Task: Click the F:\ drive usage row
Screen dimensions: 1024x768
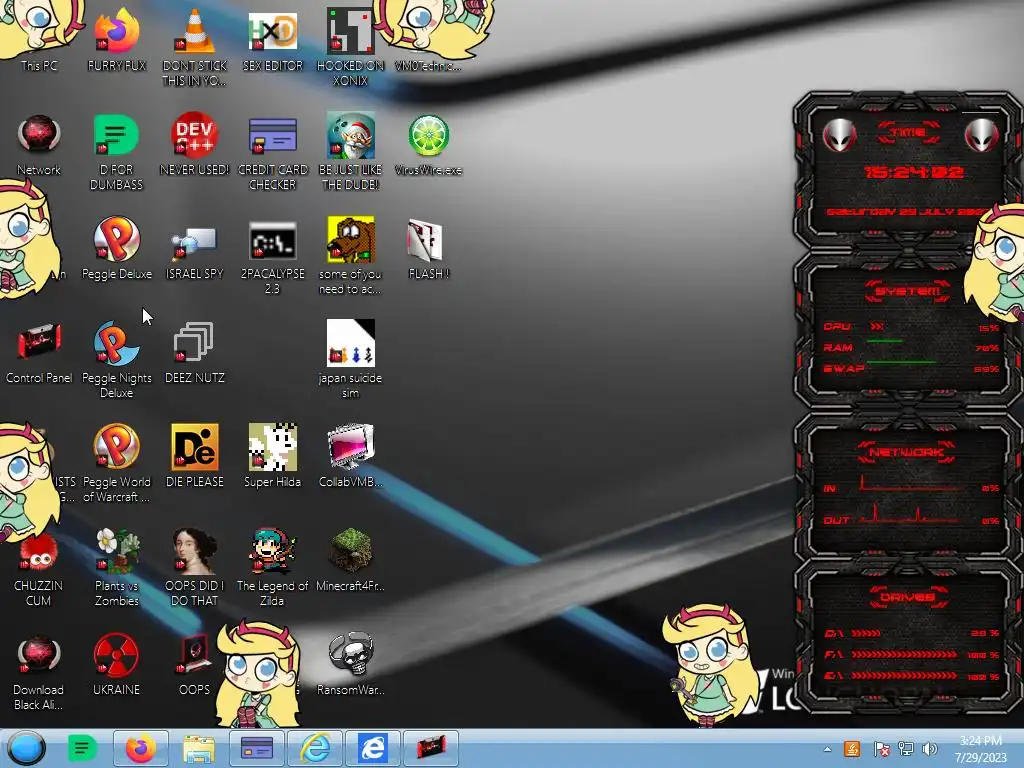Action: tap(912, 654)
